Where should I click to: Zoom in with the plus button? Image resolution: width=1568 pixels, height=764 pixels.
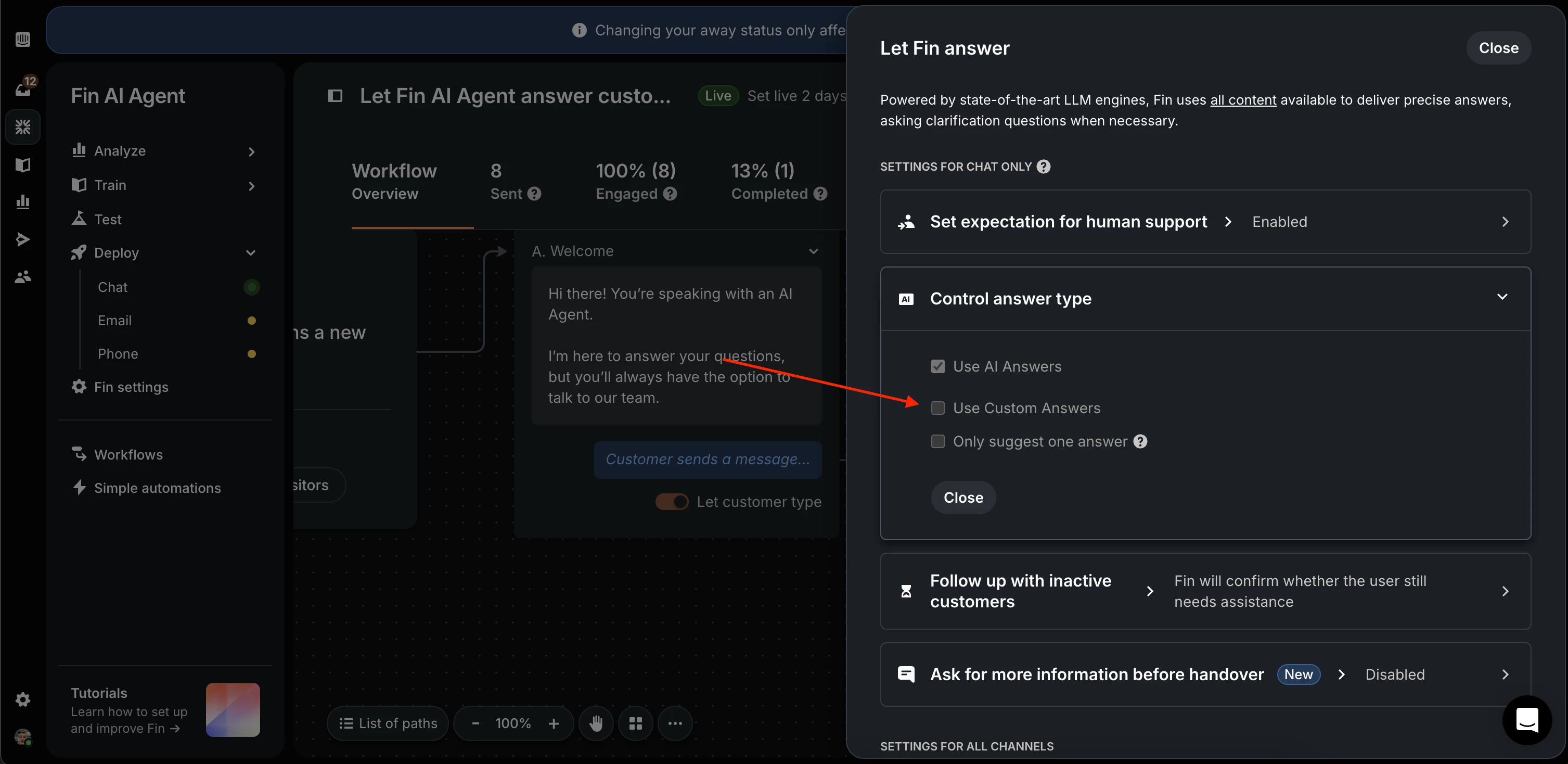(x=554, y=723)
